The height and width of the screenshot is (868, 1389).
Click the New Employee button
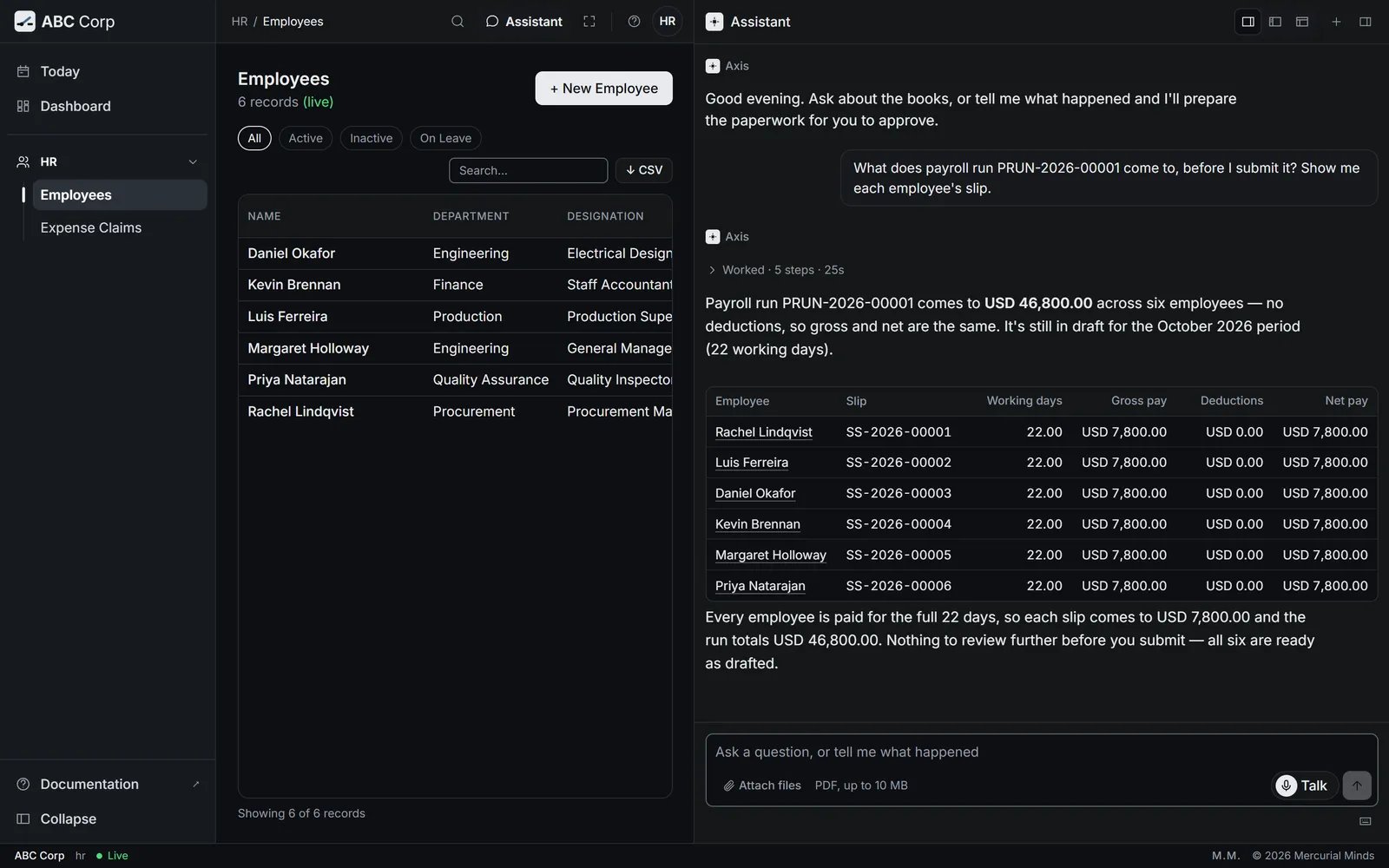(603, 89)
